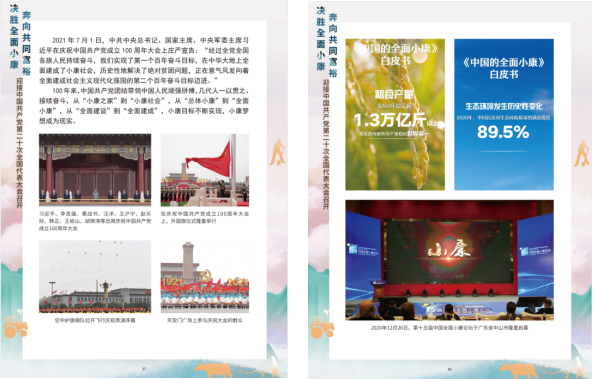Click the '1.3万亿斤' figure on rice image
The height and width of the screenshot is (379, 593).
(x=390, y=120)
